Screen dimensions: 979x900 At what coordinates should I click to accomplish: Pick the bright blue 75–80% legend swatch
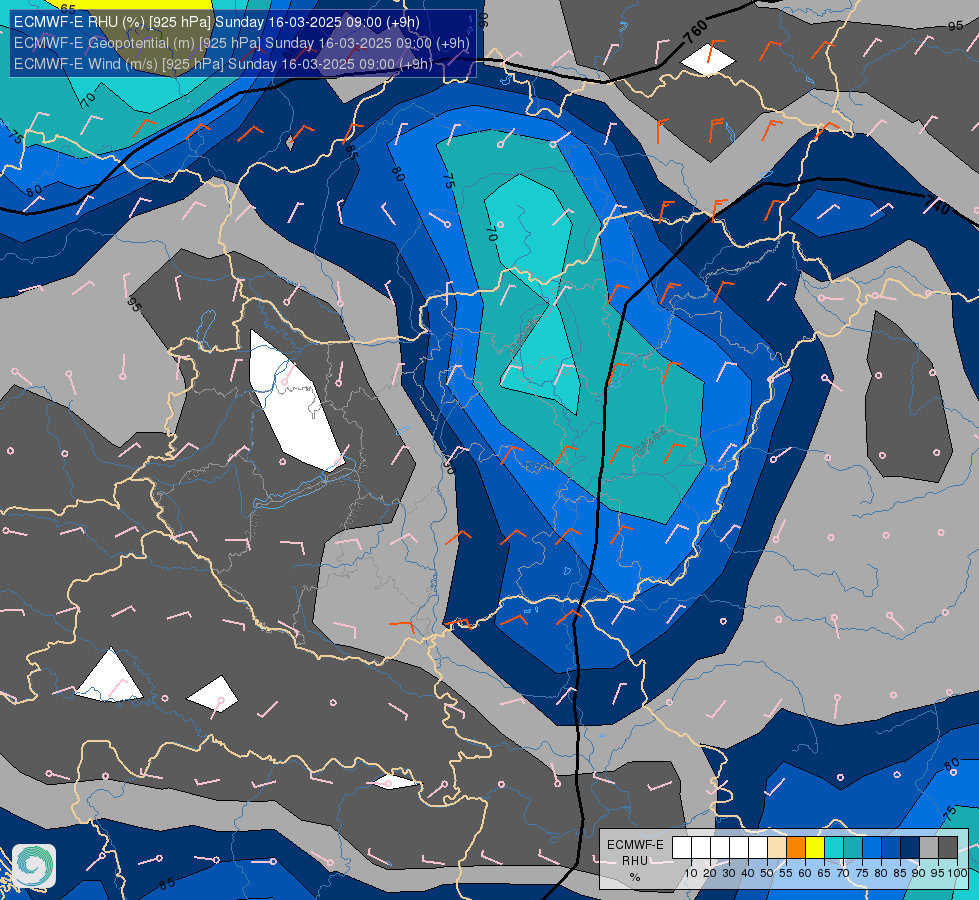pos(872,848)
